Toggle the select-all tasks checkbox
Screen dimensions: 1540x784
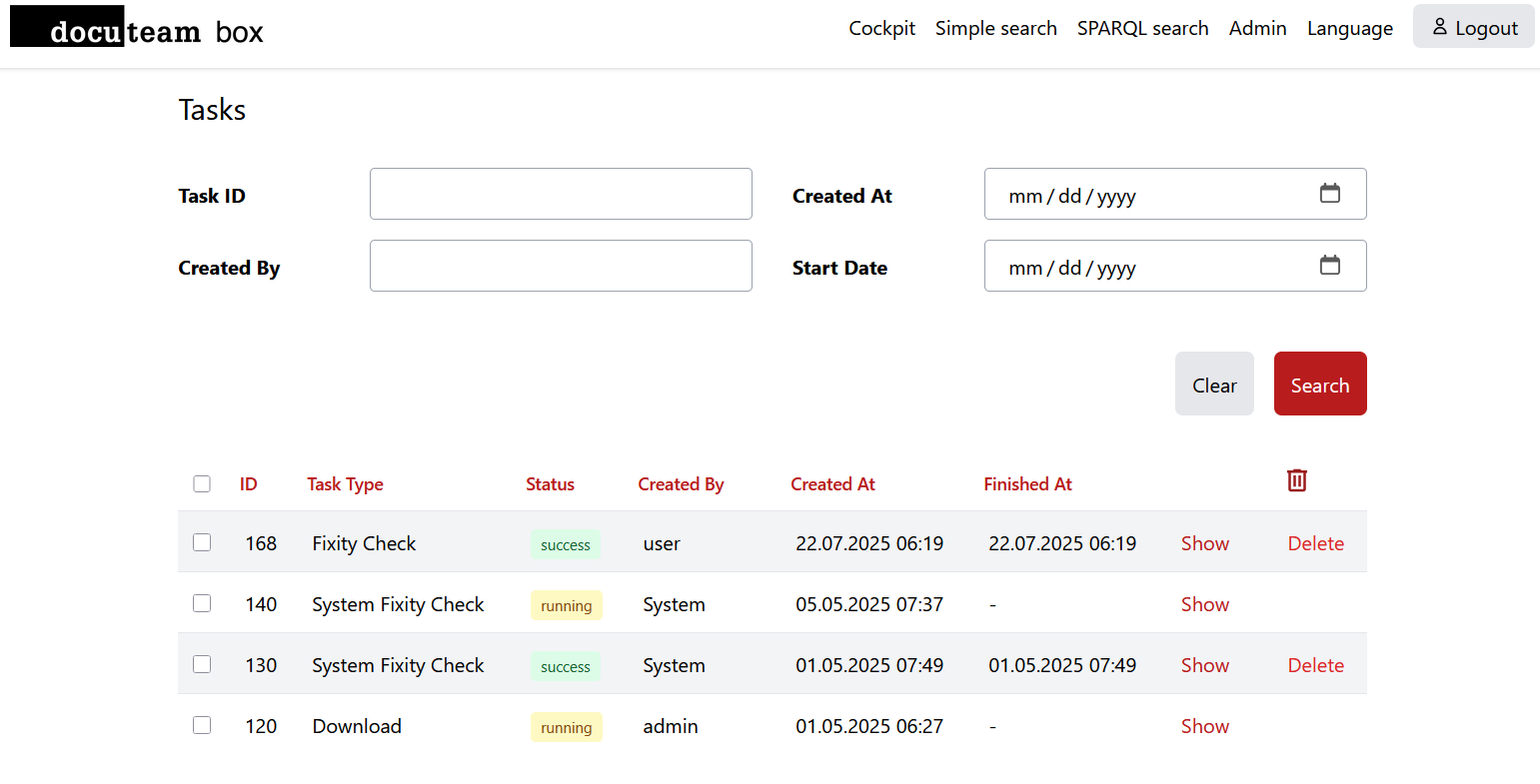pos(202,484)
